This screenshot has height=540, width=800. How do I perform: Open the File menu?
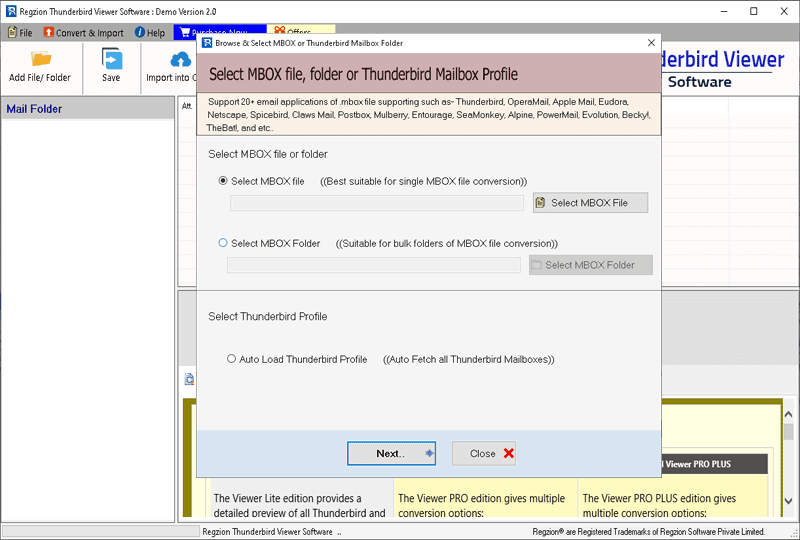coord(20,32)
